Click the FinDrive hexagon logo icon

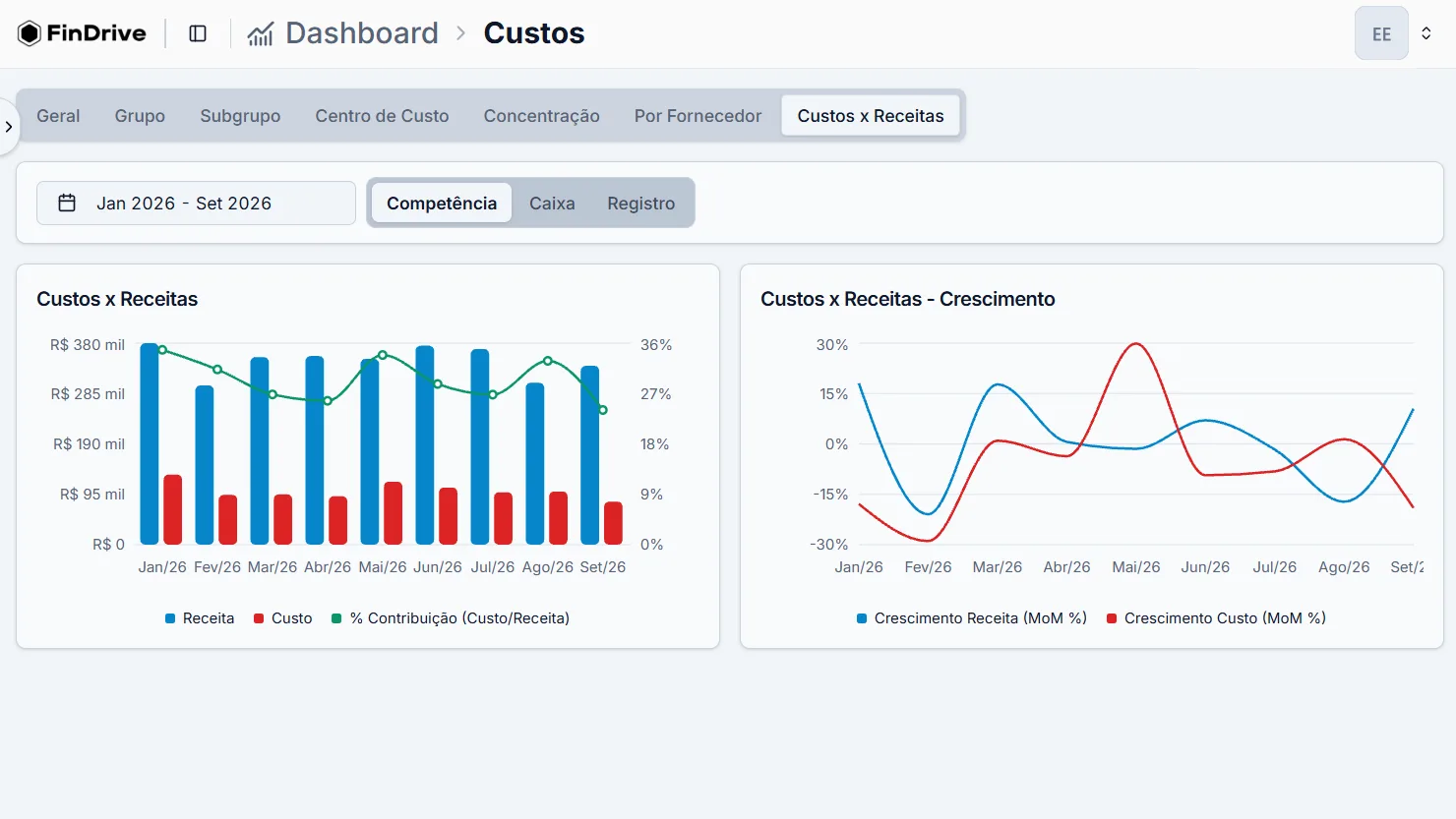click(30, 33)
